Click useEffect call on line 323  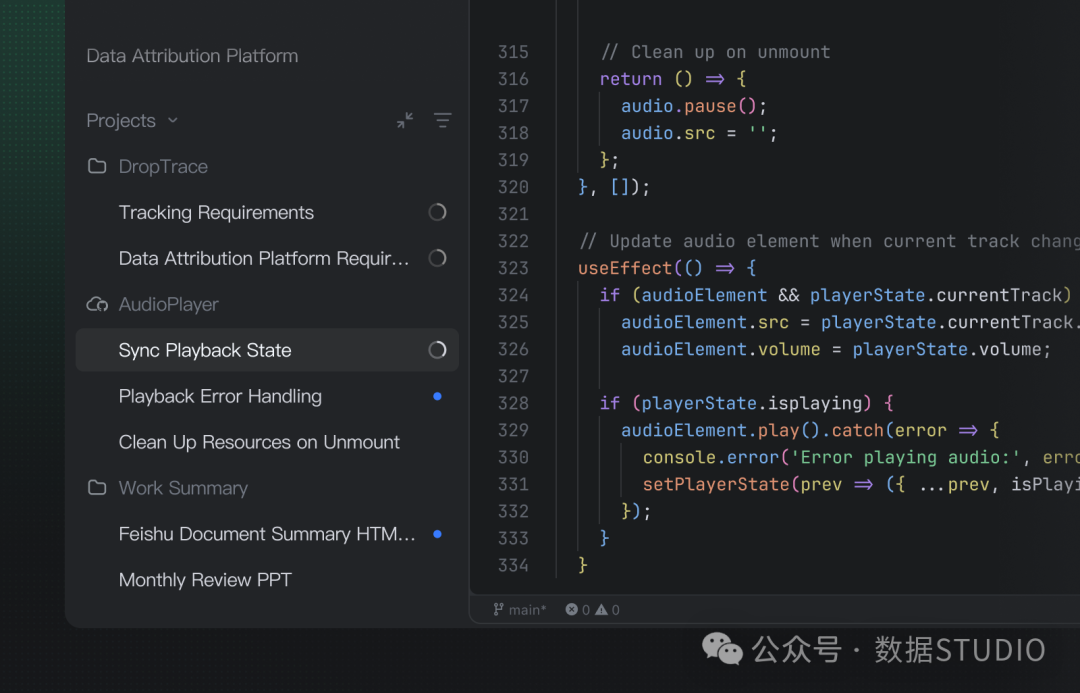click(x=667, y=268)
